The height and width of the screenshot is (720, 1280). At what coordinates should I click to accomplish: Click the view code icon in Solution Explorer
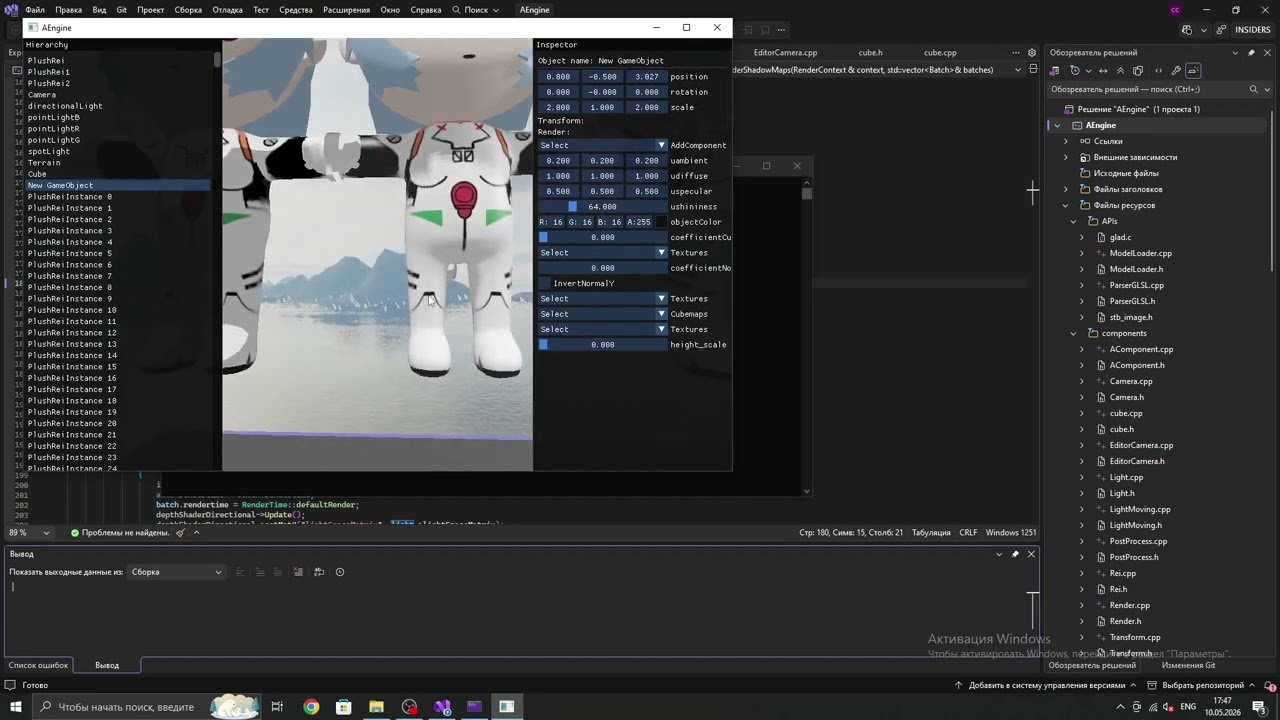click(1159, 71)
